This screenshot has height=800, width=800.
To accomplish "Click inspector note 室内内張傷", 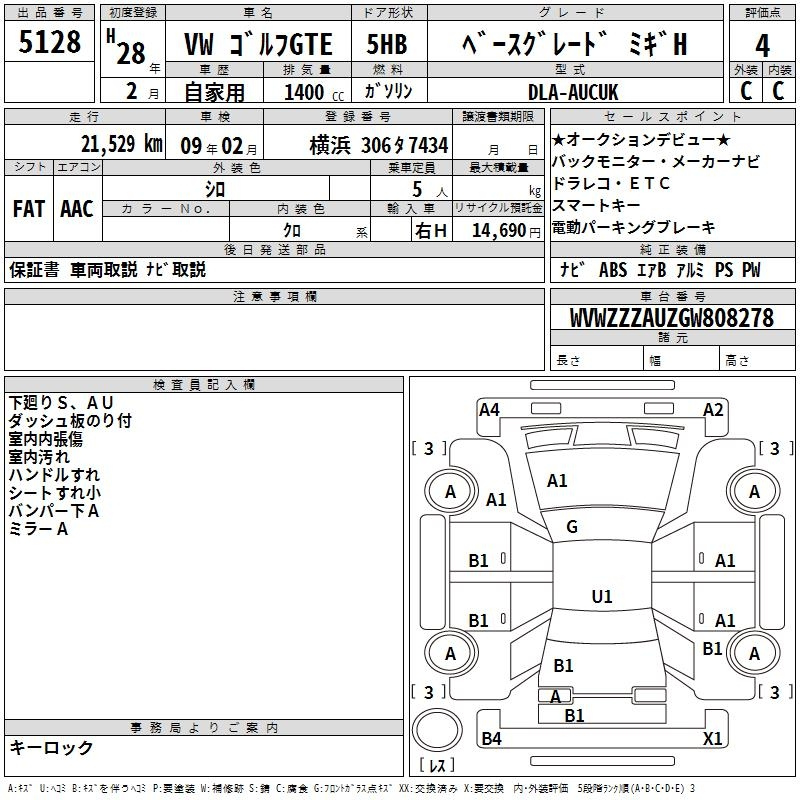I will point(45,439).
